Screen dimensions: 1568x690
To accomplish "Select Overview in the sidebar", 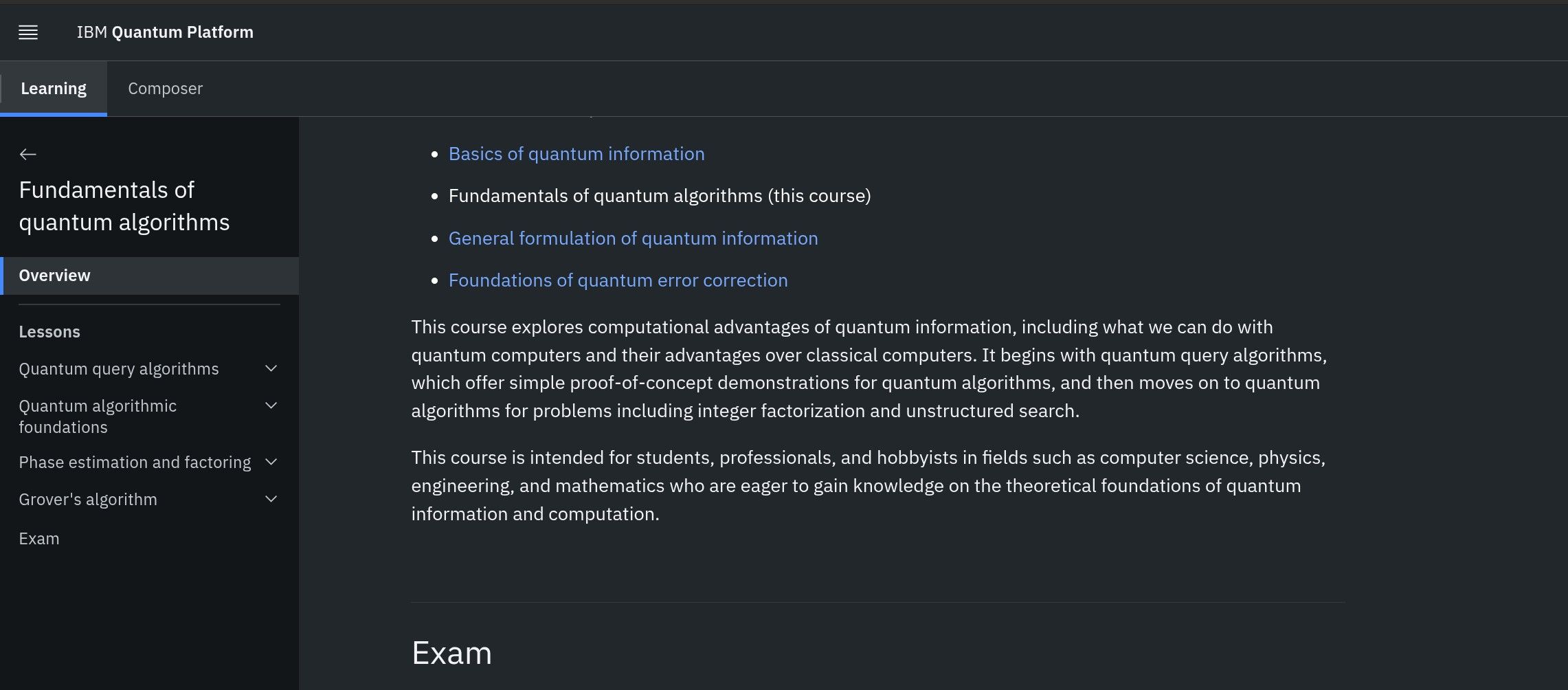I will (55, 276).
